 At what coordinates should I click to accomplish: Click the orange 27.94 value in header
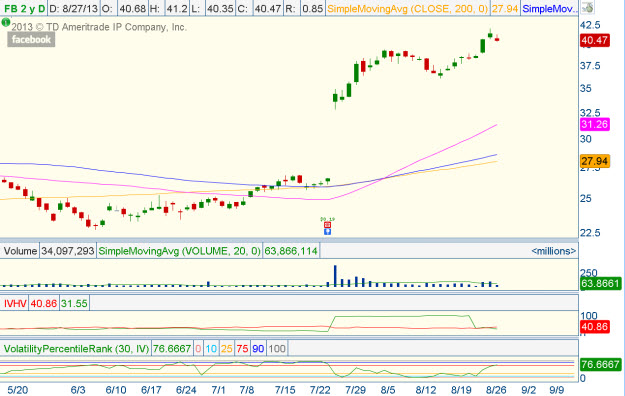(x=505, y=8)
